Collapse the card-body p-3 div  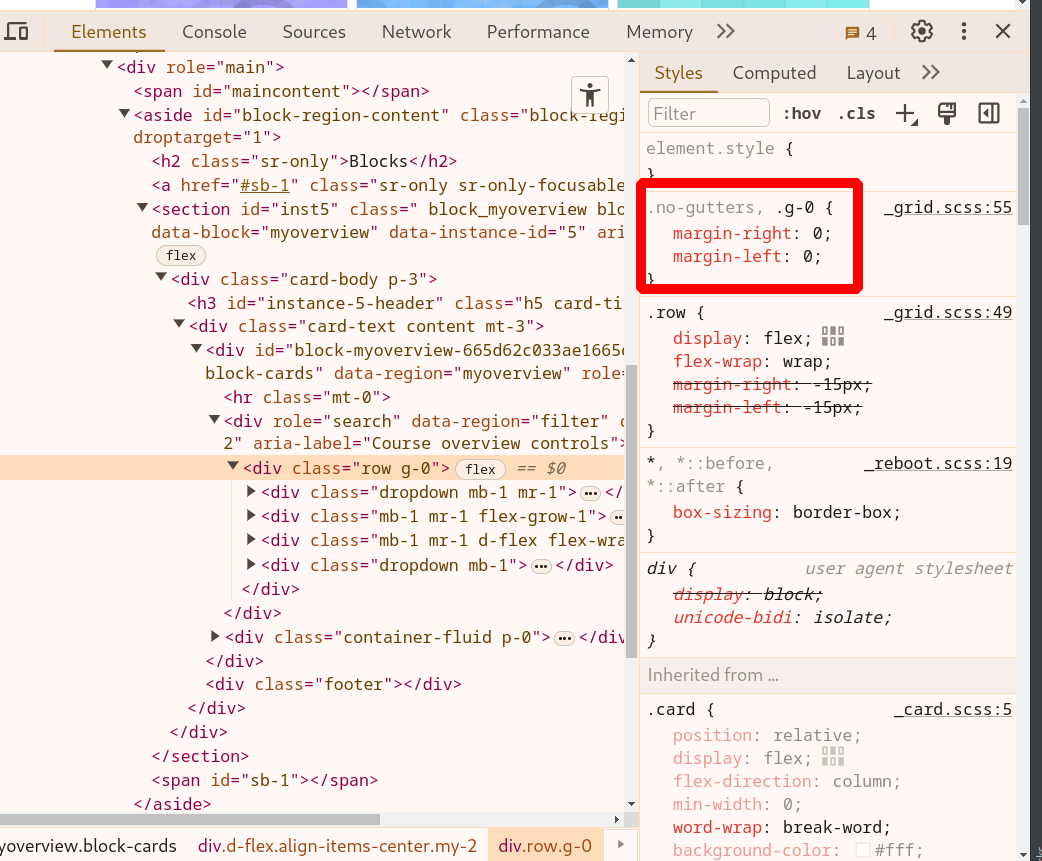161,277
